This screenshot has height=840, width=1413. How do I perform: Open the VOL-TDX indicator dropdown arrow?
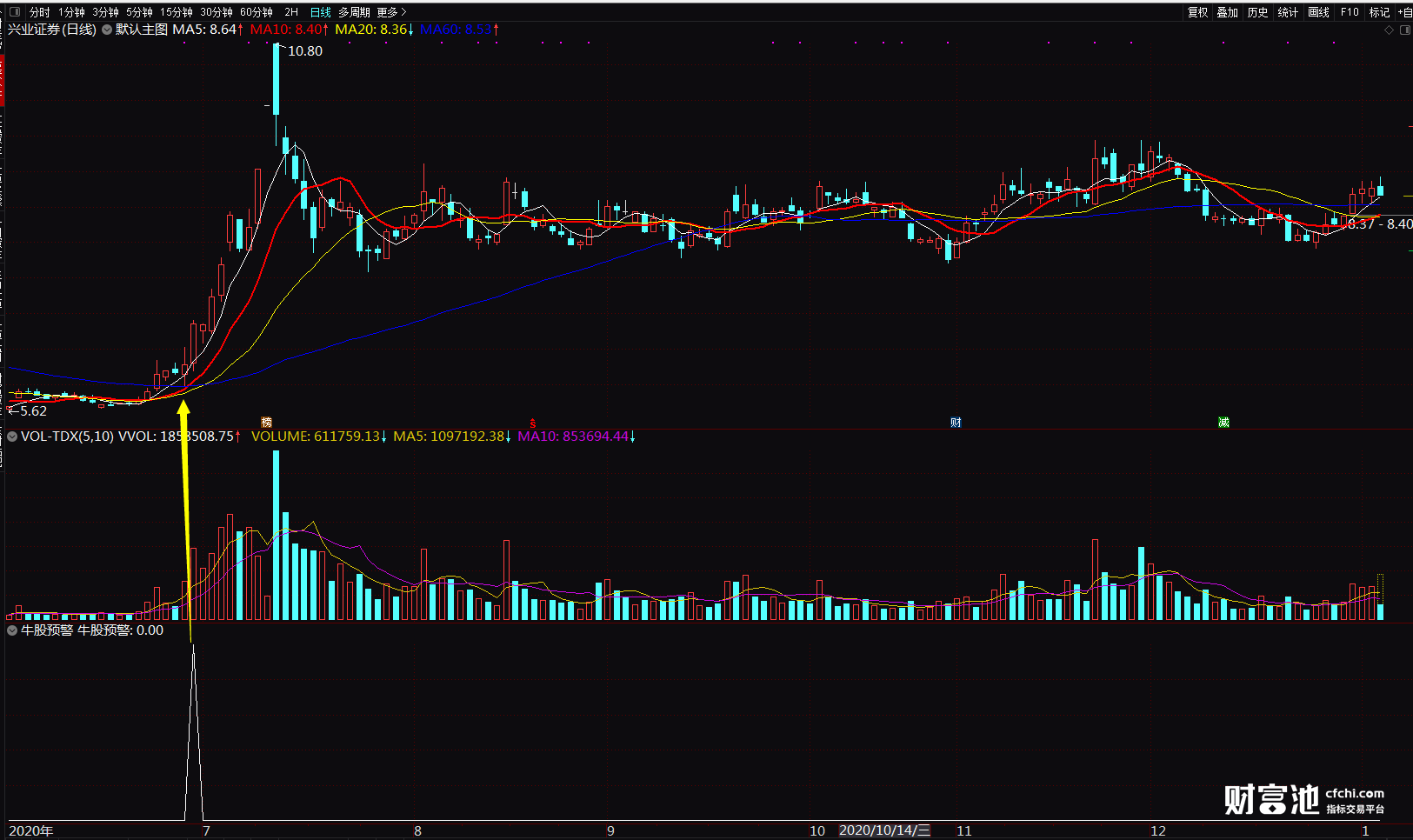point(12,437)
